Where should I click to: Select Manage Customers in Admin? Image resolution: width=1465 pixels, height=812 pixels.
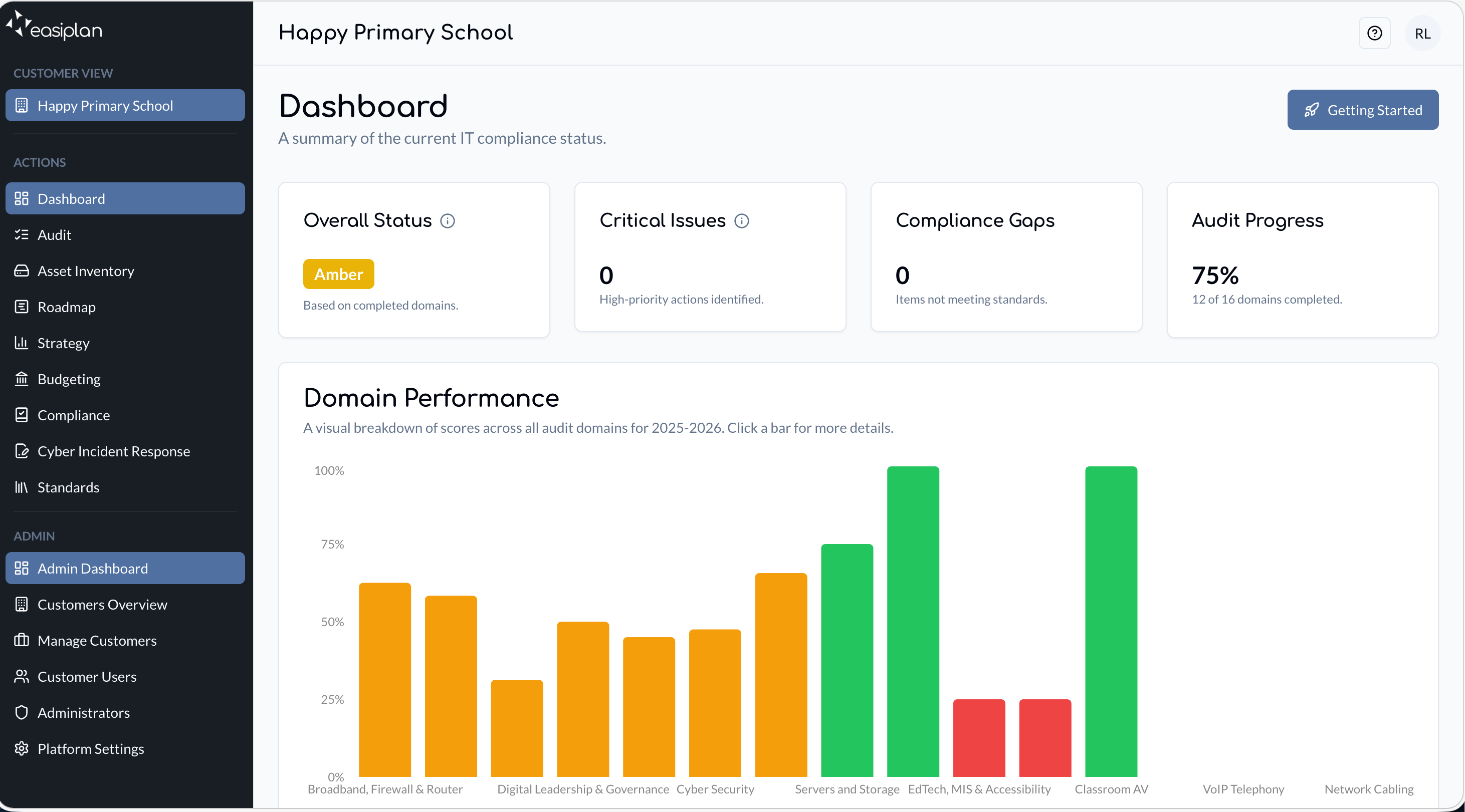pyautogui.click(x=125, y=640)
